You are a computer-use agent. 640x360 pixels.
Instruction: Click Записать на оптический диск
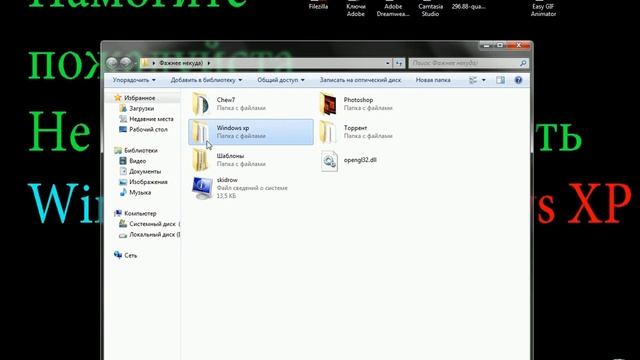pos(360,80)
